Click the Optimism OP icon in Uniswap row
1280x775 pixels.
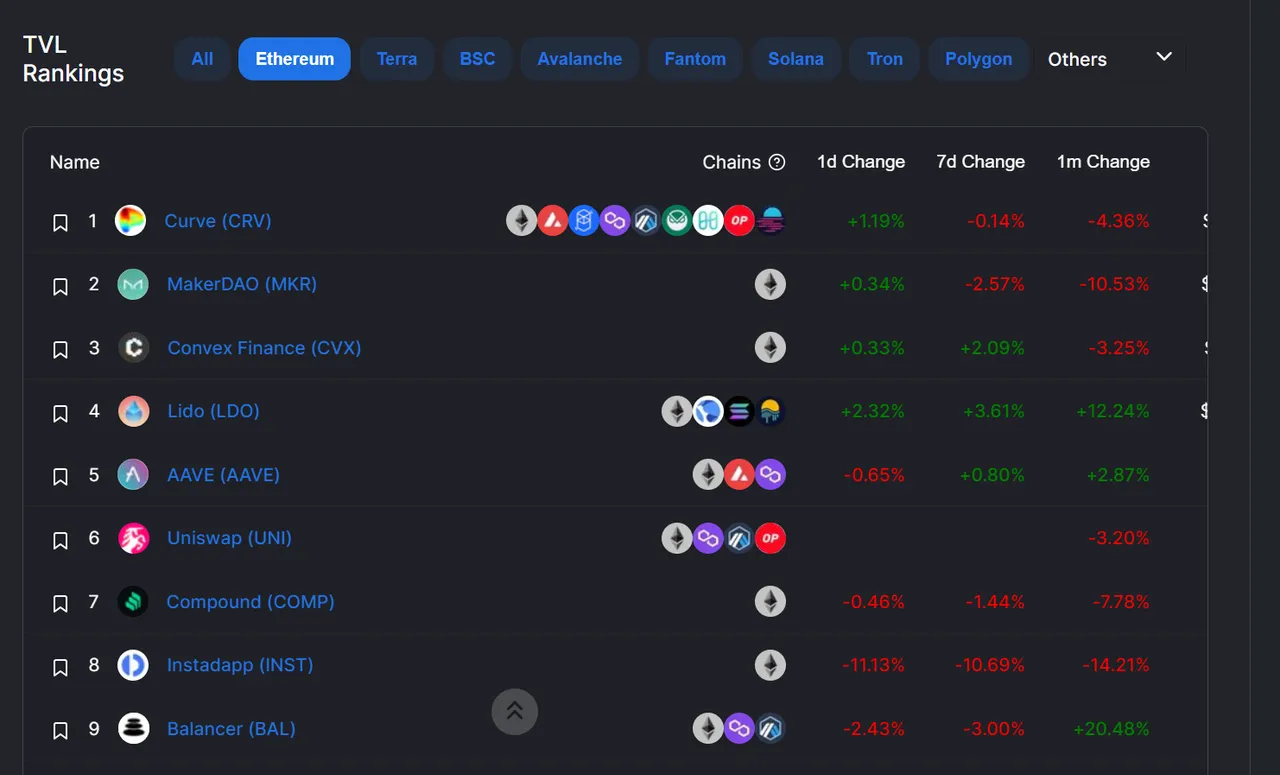(770, 538)
